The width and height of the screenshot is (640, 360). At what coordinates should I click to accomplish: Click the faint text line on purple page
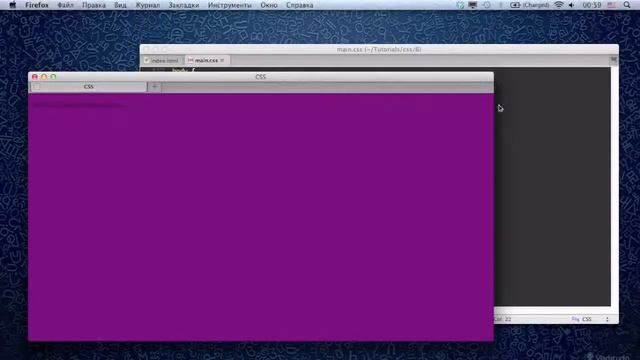(x=79, y=105)
